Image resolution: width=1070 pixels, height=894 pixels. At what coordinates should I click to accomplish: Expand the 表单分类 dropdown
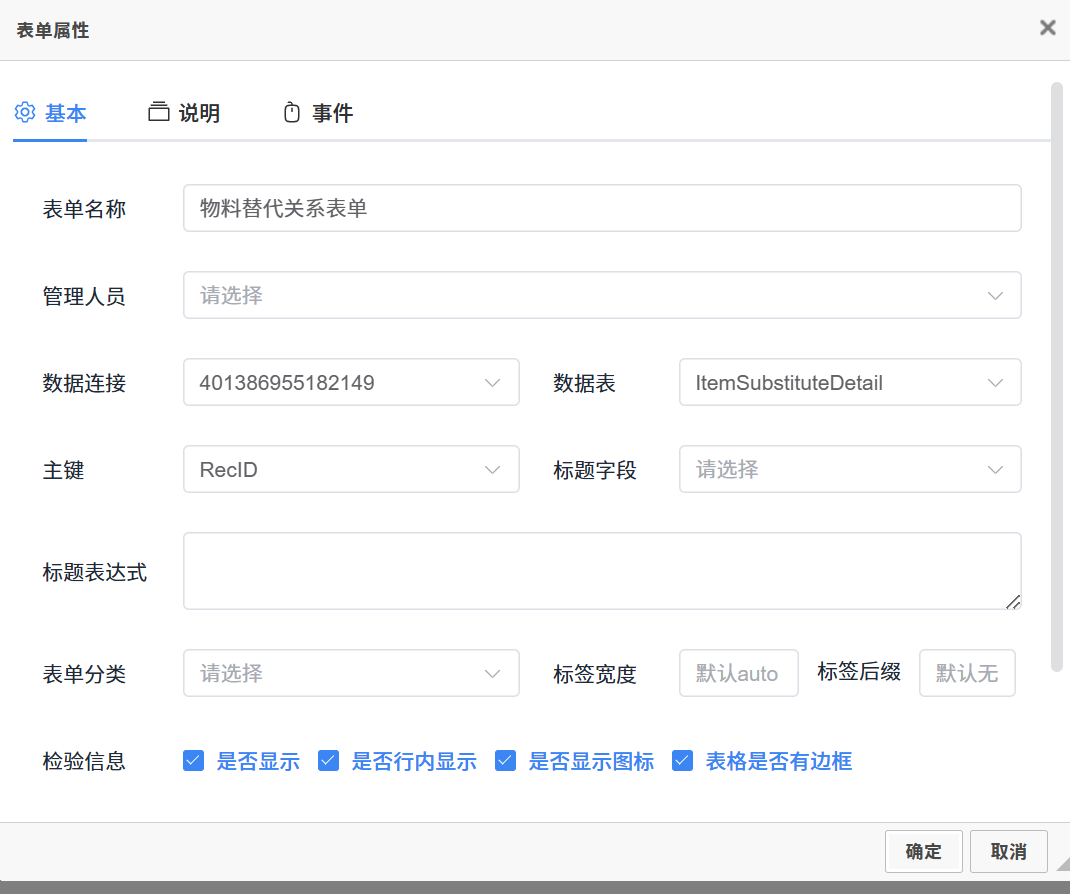coord(350,673)
